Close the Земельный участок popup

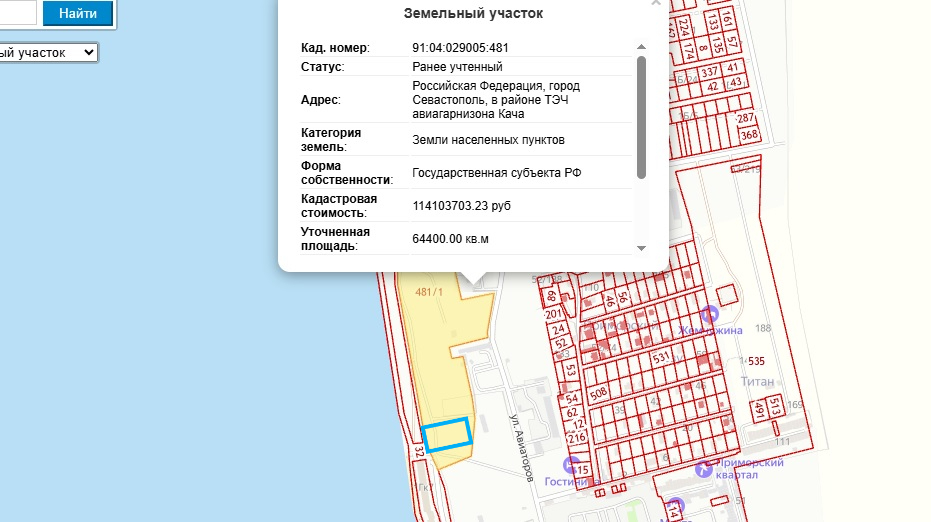655,3
